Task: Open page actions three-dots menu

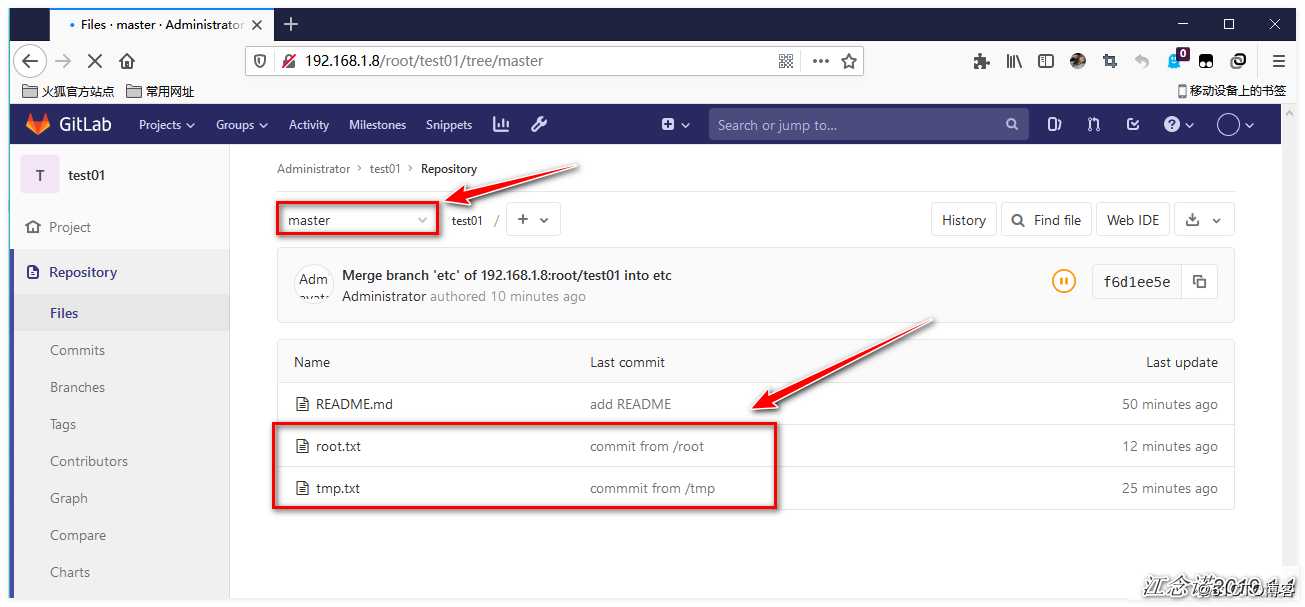Action: click(821, 61)
